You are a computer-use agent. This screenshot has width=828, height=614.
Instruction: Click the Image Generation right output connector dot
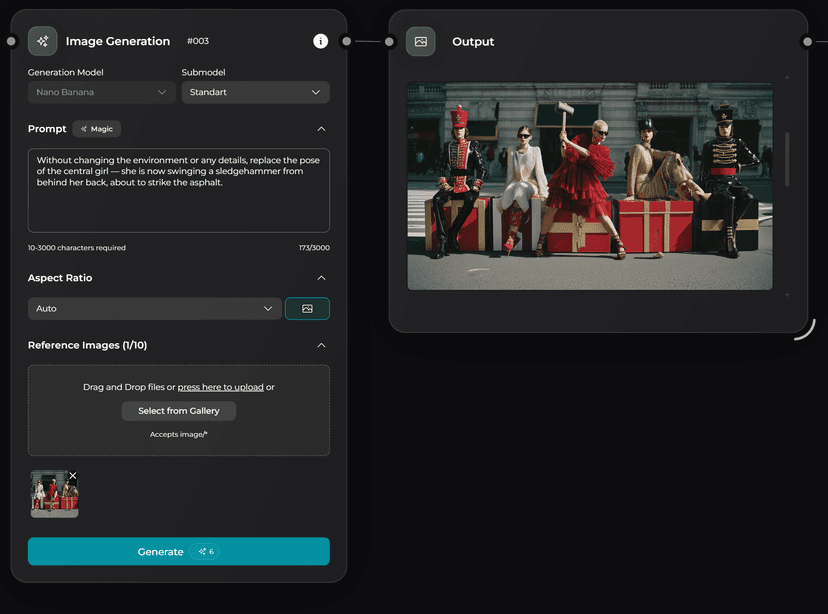pyautogui.click(x=346, y=41)
